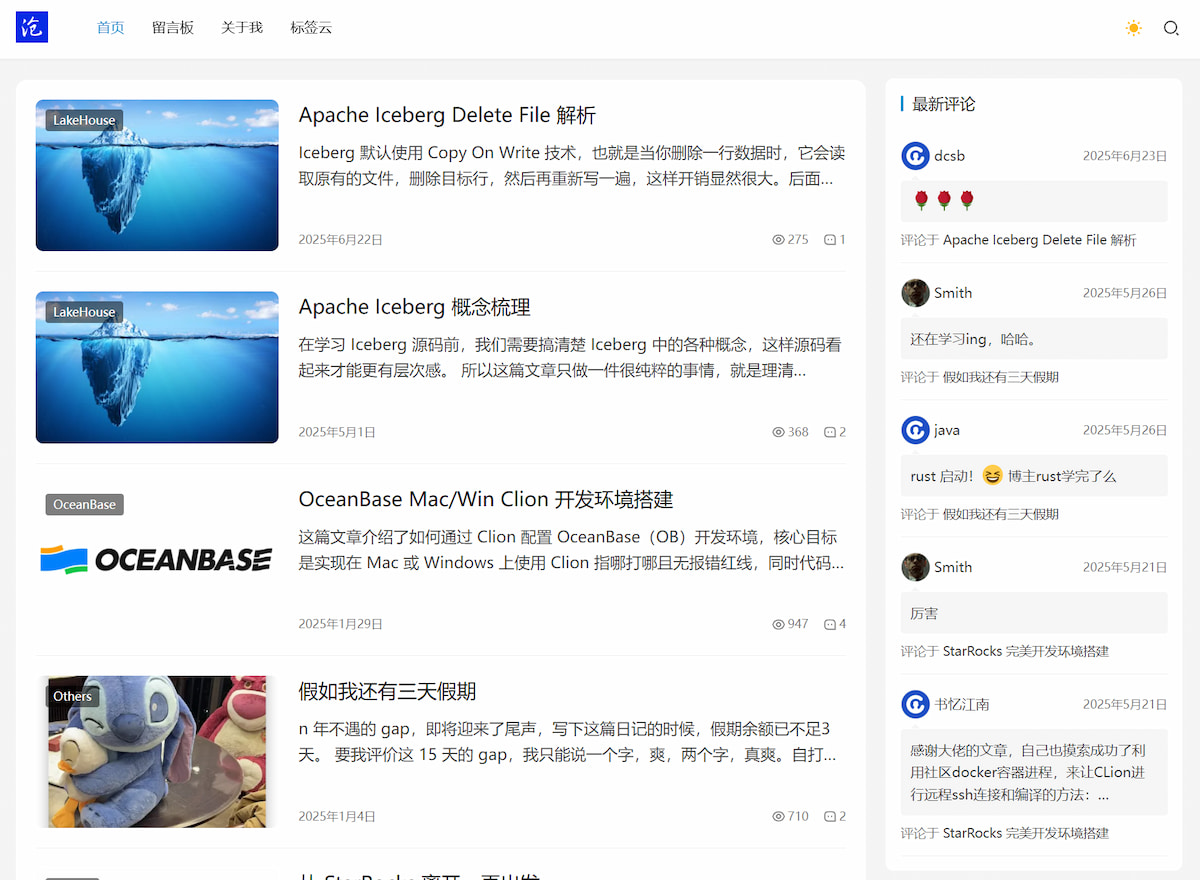Click the 沧 site logo icon

click(31, 27)
